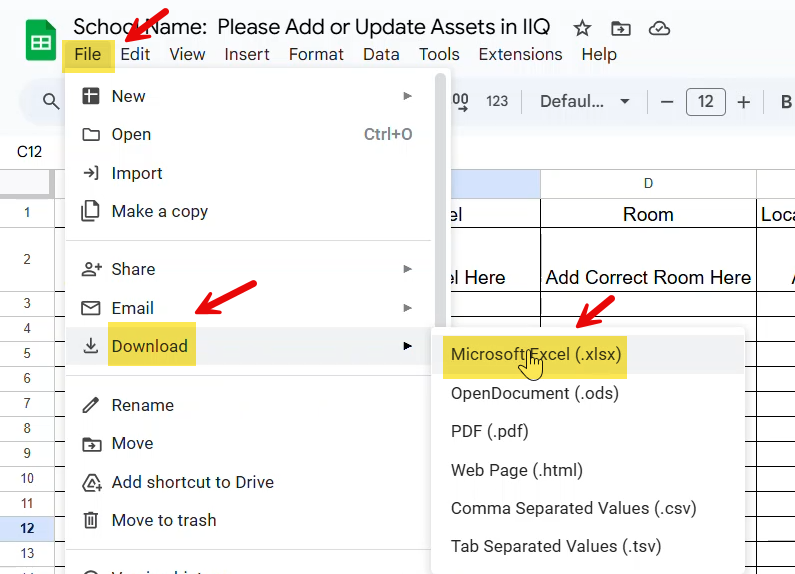Select the column D header
795x574 pixels.
[x=648, y=183]
